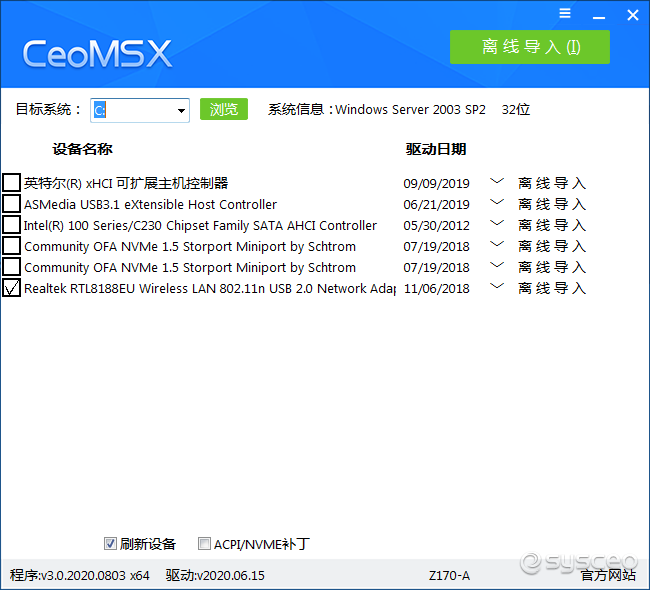Image resolution: width=650 pixels, height=590 pixels.
Task: Click the large green 离线导入(I) button
Action: (530, 47)
